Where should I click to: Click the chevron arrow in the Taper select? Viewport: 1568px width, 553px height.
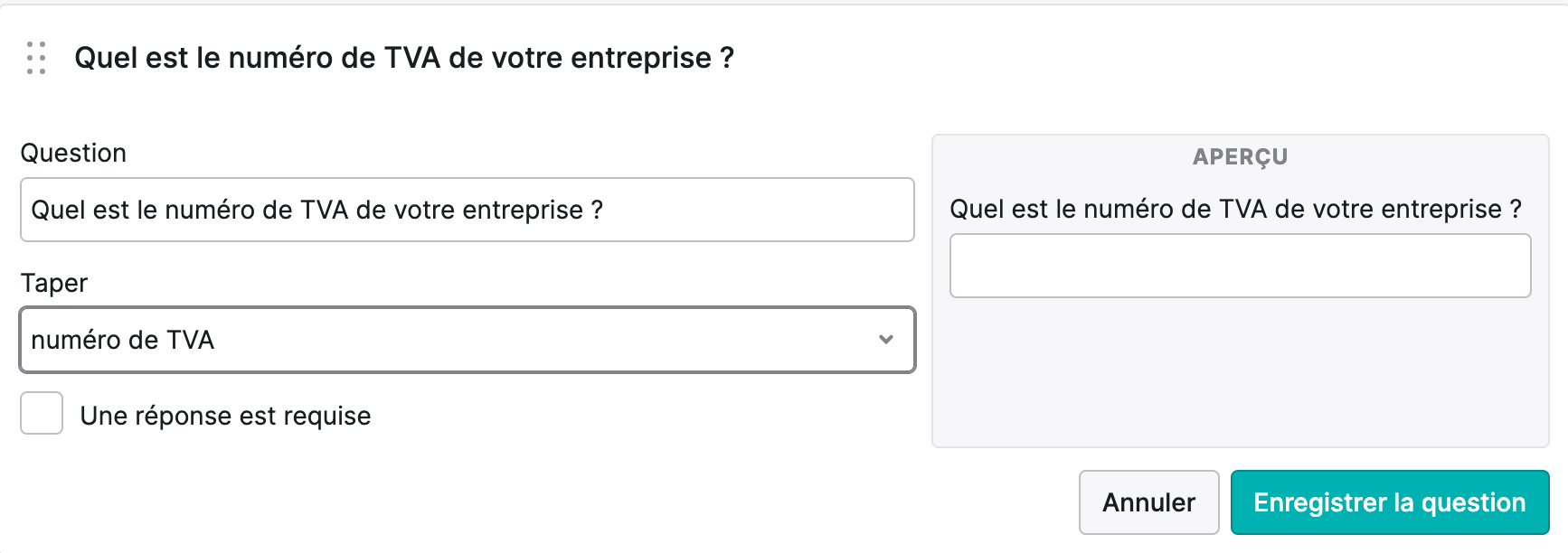tap(886, 340)
